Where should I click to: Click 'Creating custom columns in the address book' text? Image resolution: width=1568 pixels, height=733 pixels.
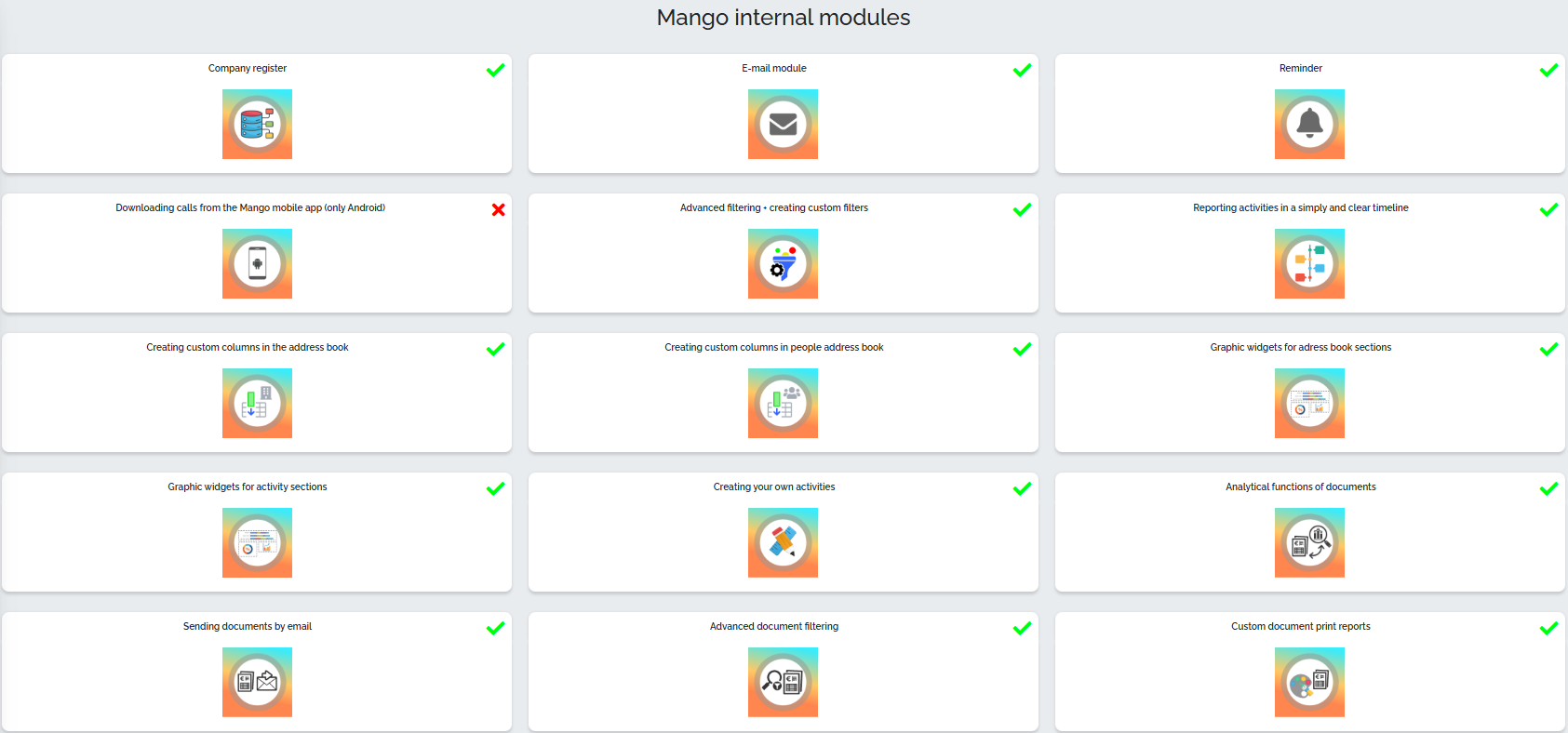point(248,347)
